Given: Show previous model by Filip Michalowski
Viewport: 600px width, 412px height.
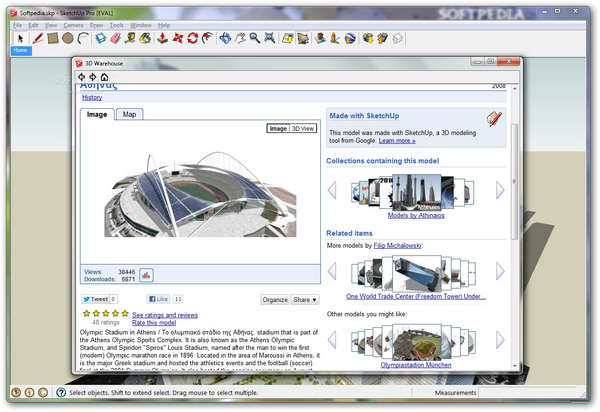Looking at the screenshot, I should tap(332, 271).
